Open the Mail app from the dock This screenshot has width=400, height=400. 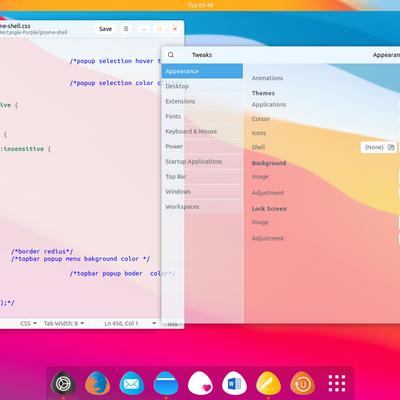[132, 383]
